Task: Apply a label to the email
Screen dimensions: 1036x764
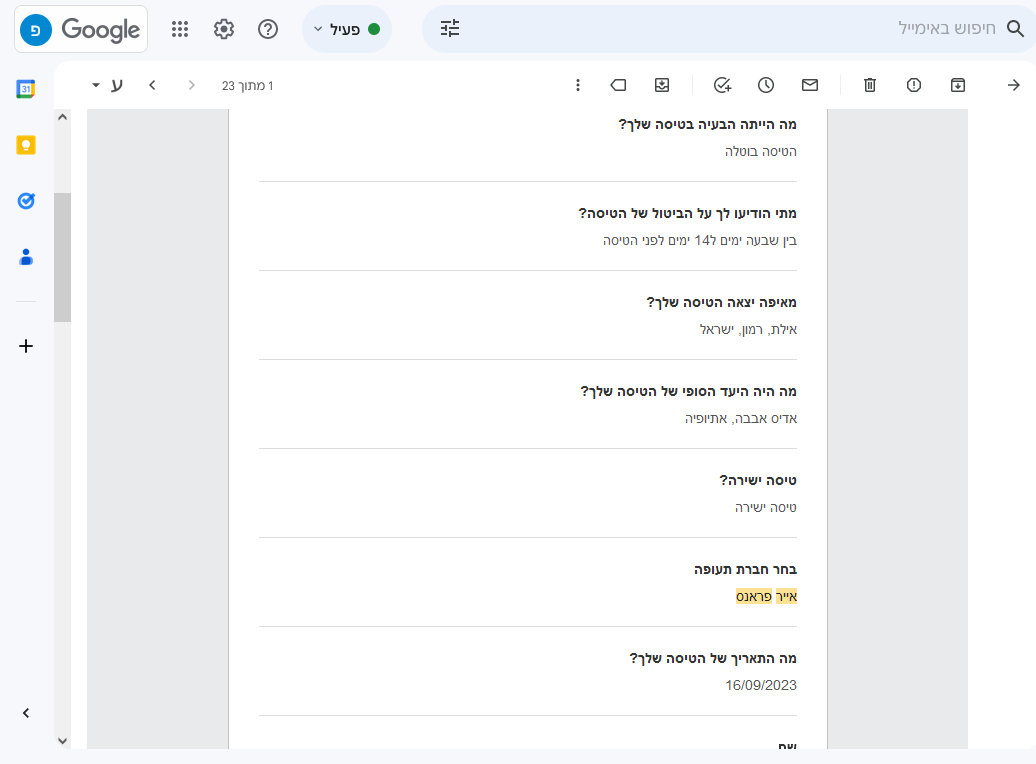Action: coord(618,85)
